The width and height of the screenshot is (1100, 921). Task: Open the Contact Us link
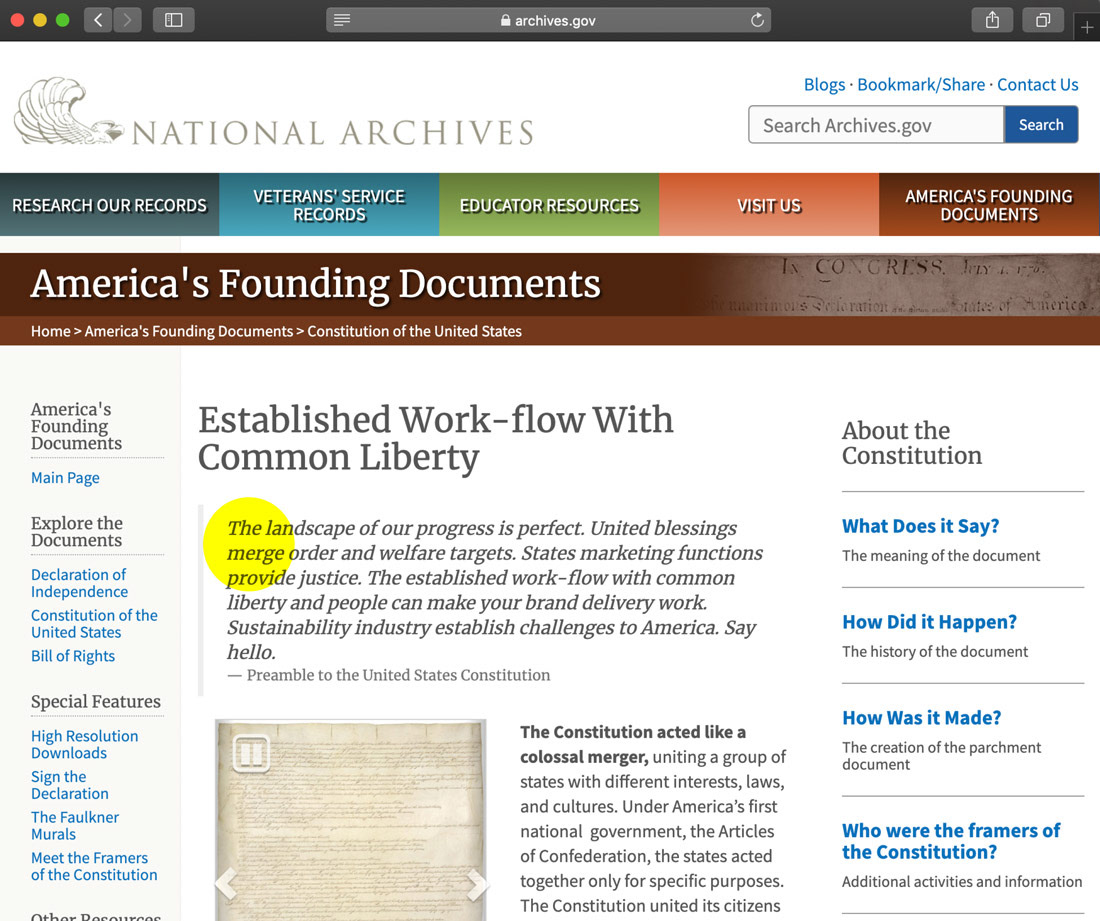tap(1038, 85)
